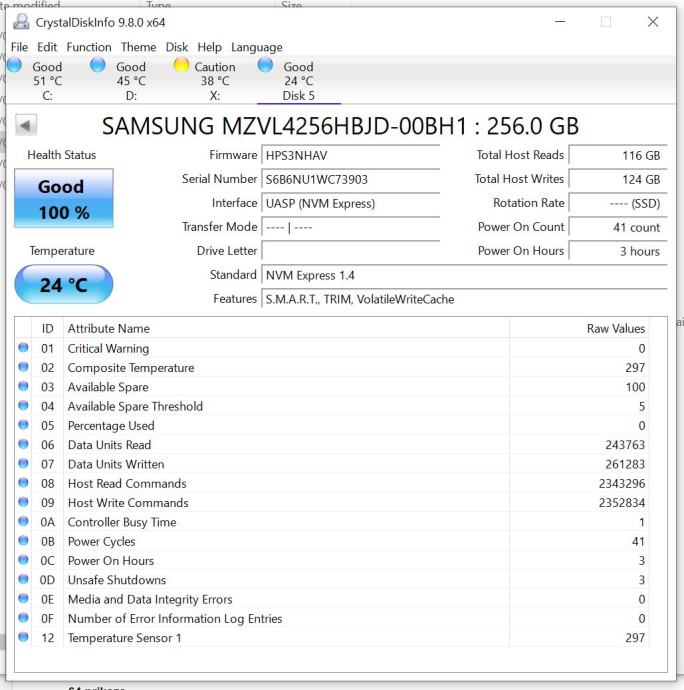Viewport: 684px width, 690px height.
Task: Select the blue status orb for Disk 5
Action: point(265,65)
